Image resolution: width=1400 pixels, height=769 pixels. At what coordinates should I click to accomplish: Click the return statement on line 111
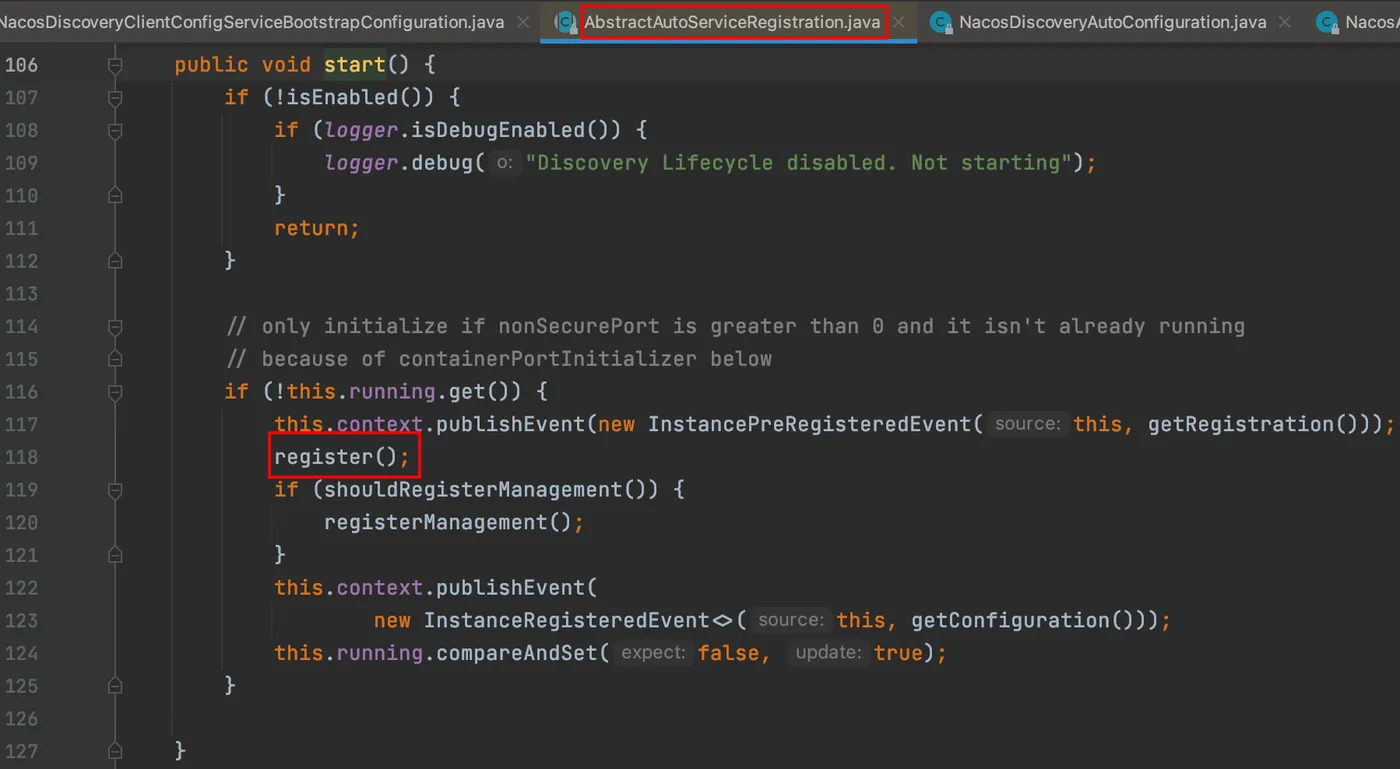pyautogui.click(x=317, y=228)
